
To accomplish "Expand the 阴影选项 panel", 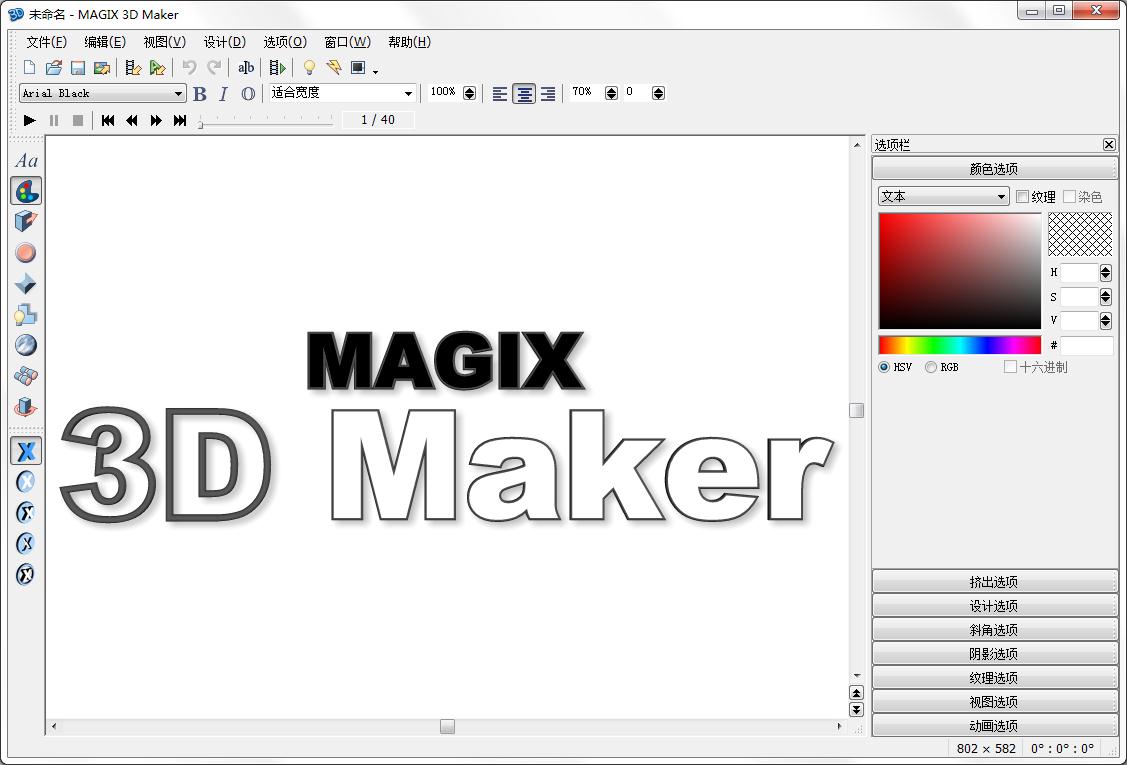I will [994, 654].
